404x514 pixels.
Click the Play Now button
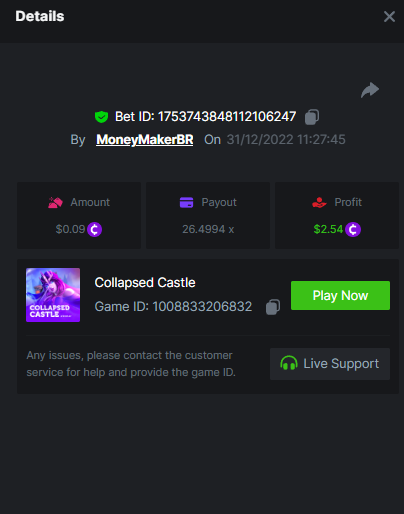(340, 296)
